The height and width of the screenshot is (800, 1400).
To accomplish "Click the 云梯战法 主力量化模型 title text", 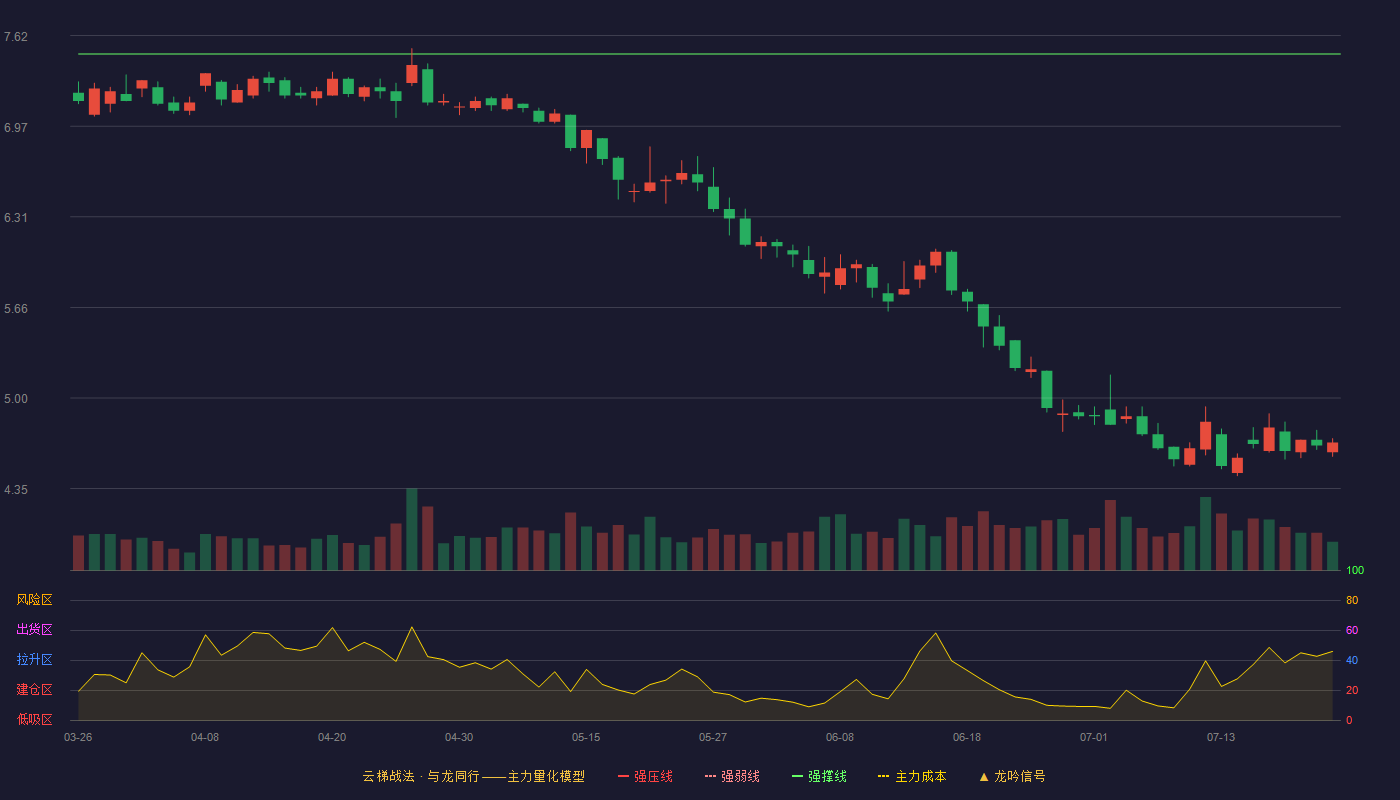I will tap(474, 776).
